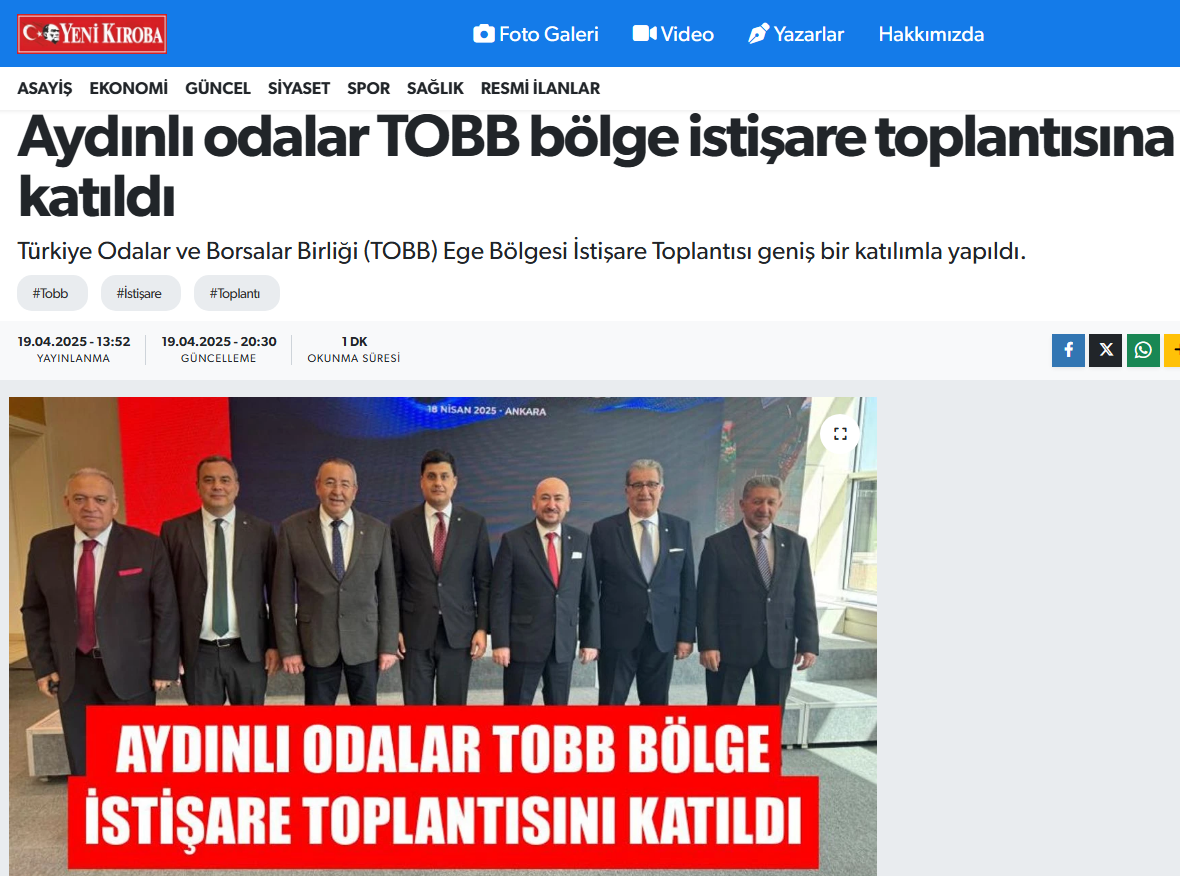Open the SİYASET section
1180x876 pixels.
(x=299, y=88)
